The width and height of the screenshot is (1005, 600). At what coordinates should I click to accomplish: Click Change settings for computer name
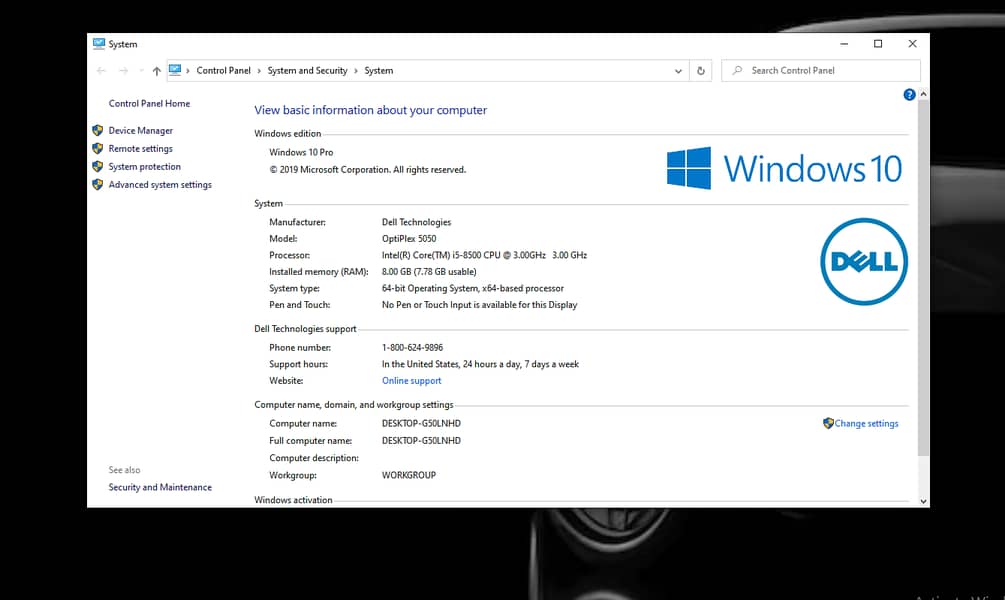click(x=866, y=424)
